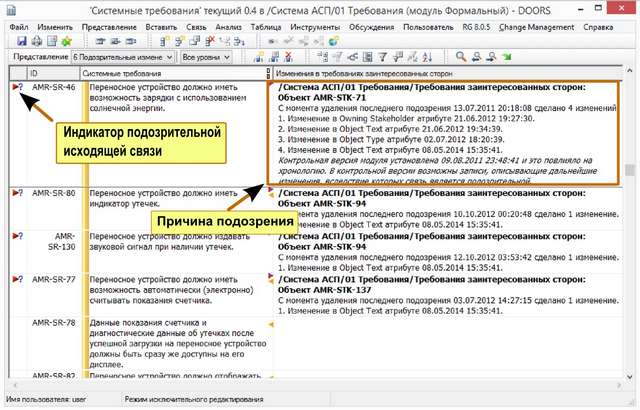
Task: Open the Все уровни levels dropdown
Action: click(x=206, y=57)
